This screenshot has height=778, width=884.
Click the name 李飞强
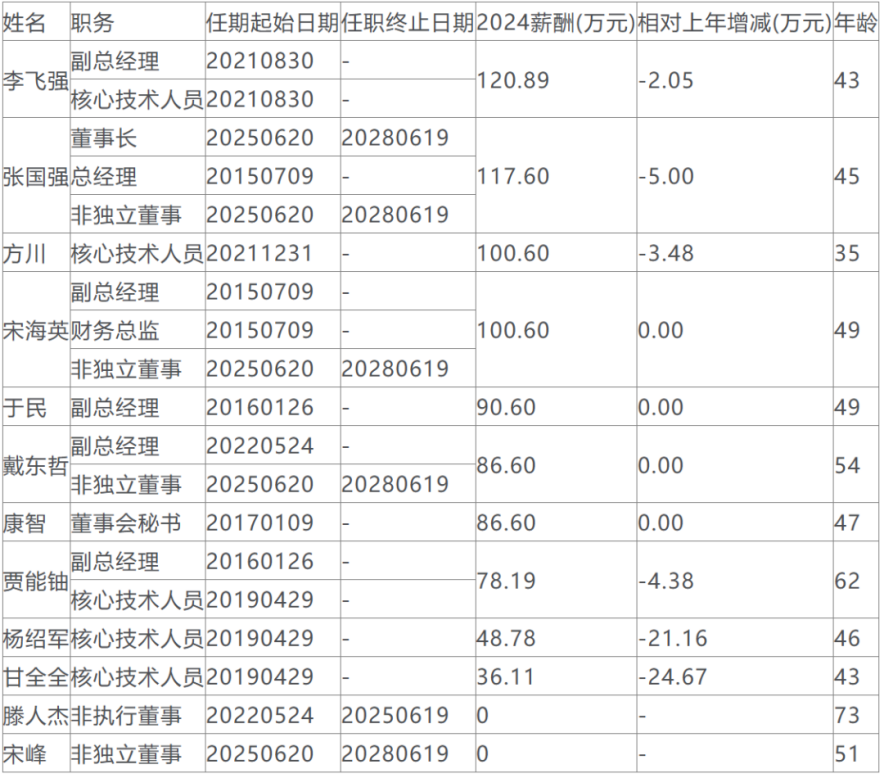35,81
